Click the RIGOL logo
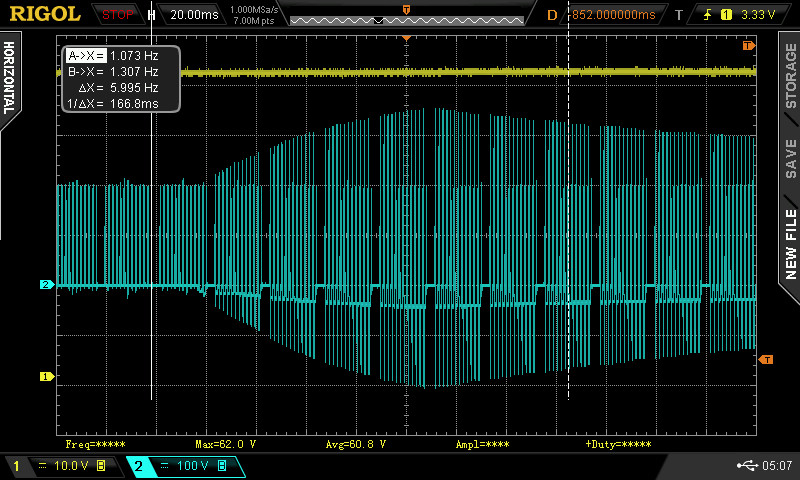This screenshot has width=800, height=480. pyautogui.click(x=46, y=14)
